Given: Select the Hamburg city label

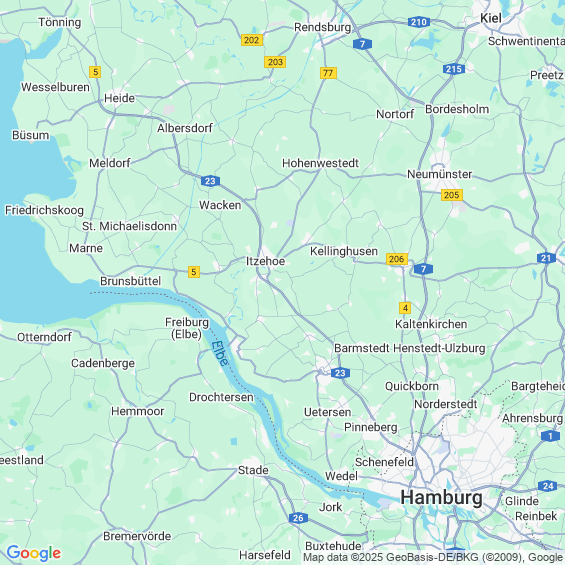Looking at the screenshot, I should point(441,498).
